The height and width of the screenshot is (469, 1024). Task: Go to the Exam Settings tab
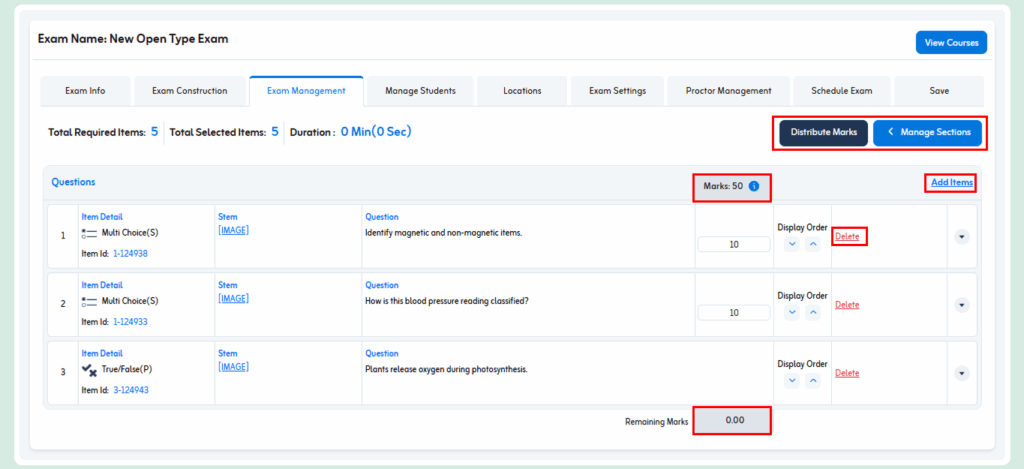617,91
